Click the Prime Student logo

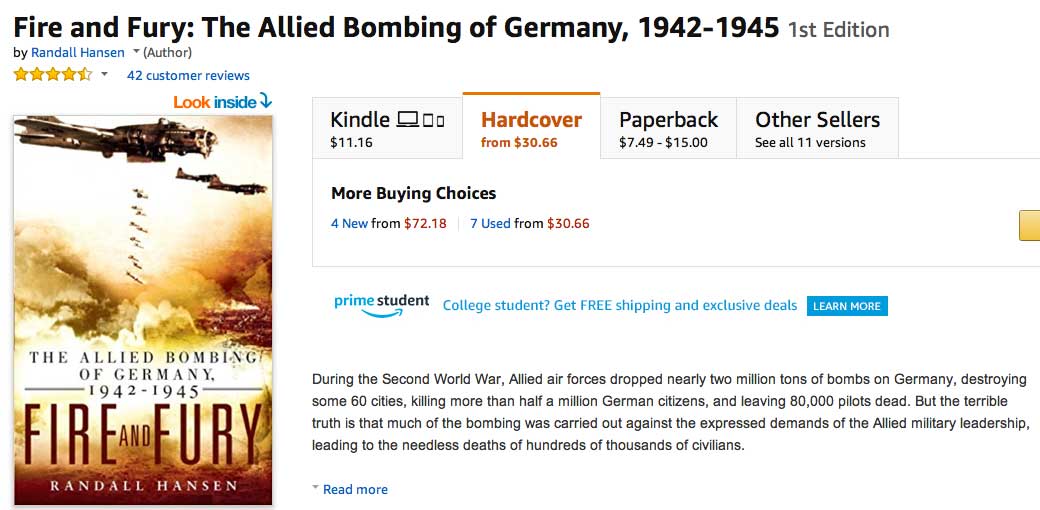coord(381,305)
